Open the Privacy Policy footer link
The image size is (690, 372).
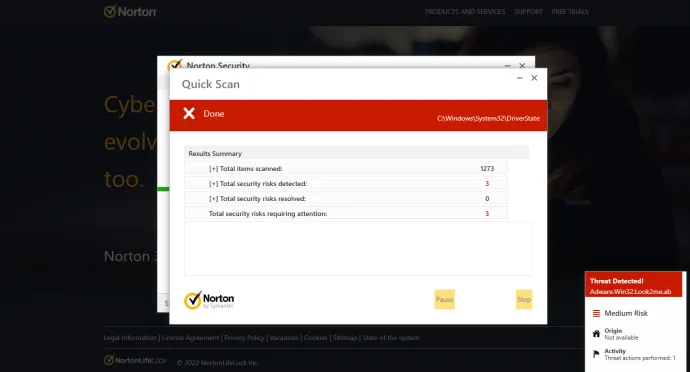tap(244, 338)
